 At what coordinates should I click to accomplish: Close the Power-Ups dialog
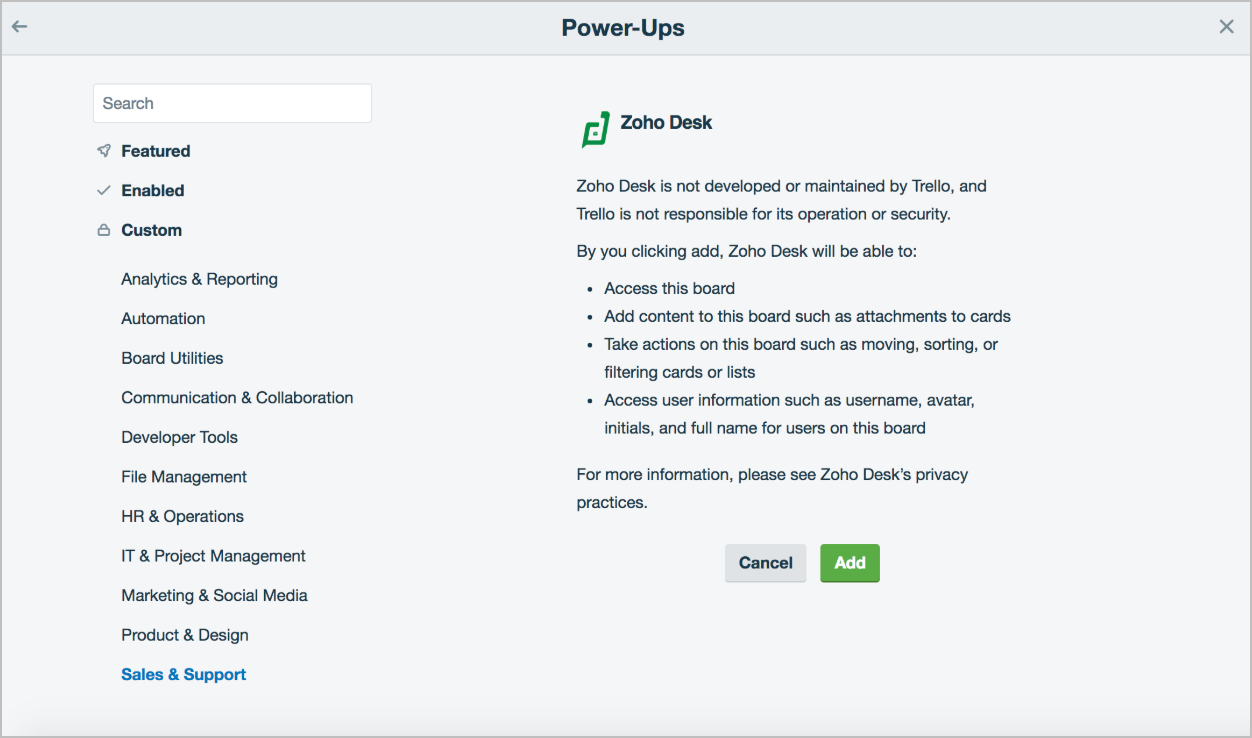[x=1226, y=27]
